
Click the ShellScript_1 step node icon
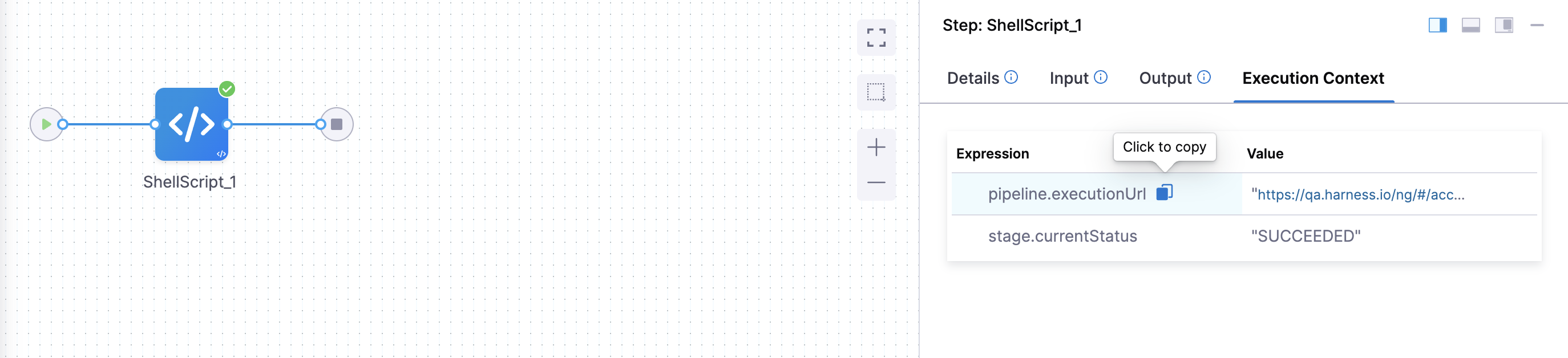[191, 124]
